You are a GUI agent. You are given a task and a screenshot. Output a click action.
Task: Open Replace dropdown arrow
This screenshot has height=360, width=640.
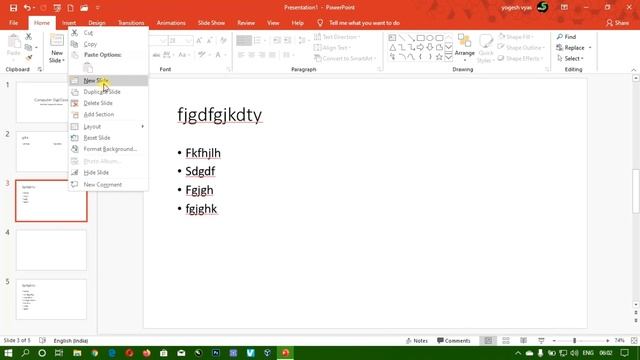(x=590, y=48)
